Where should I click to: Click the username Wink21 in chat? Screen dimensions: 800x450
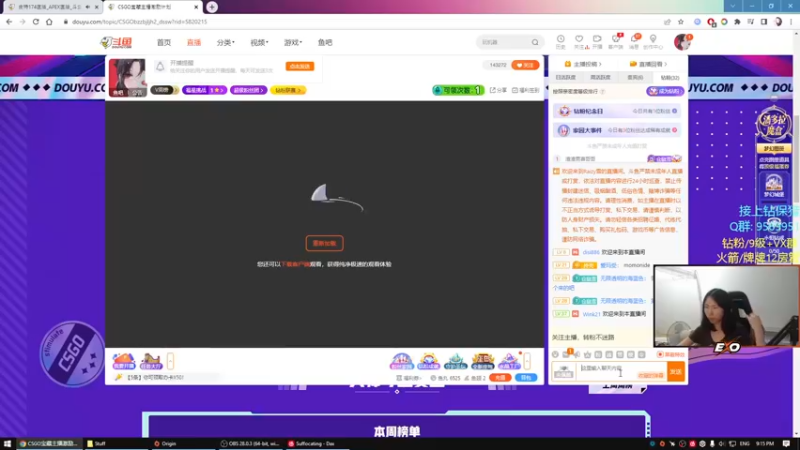[591, 314]
